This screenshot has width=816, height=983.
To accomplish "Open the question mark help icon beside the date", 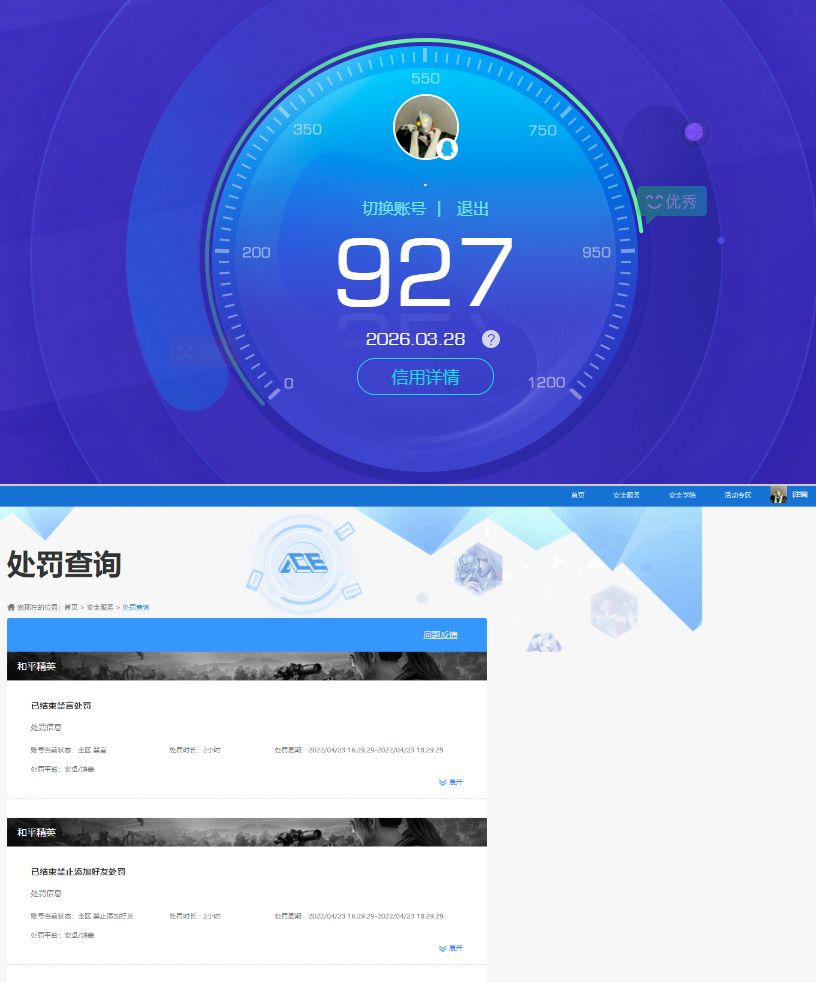I will pos(490,339).
